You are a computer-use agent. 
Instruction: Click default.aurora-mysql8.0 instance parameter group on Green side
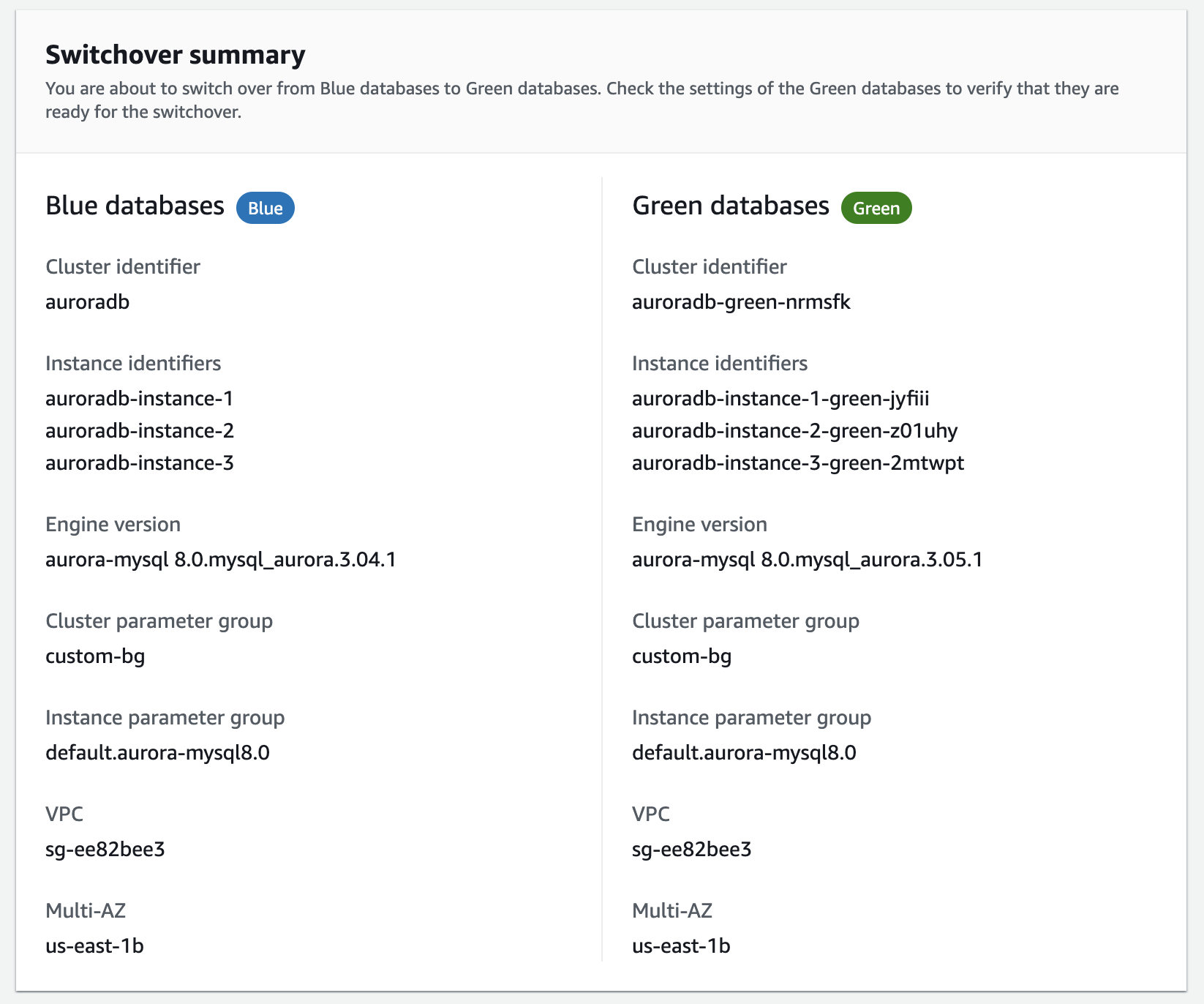744,752
